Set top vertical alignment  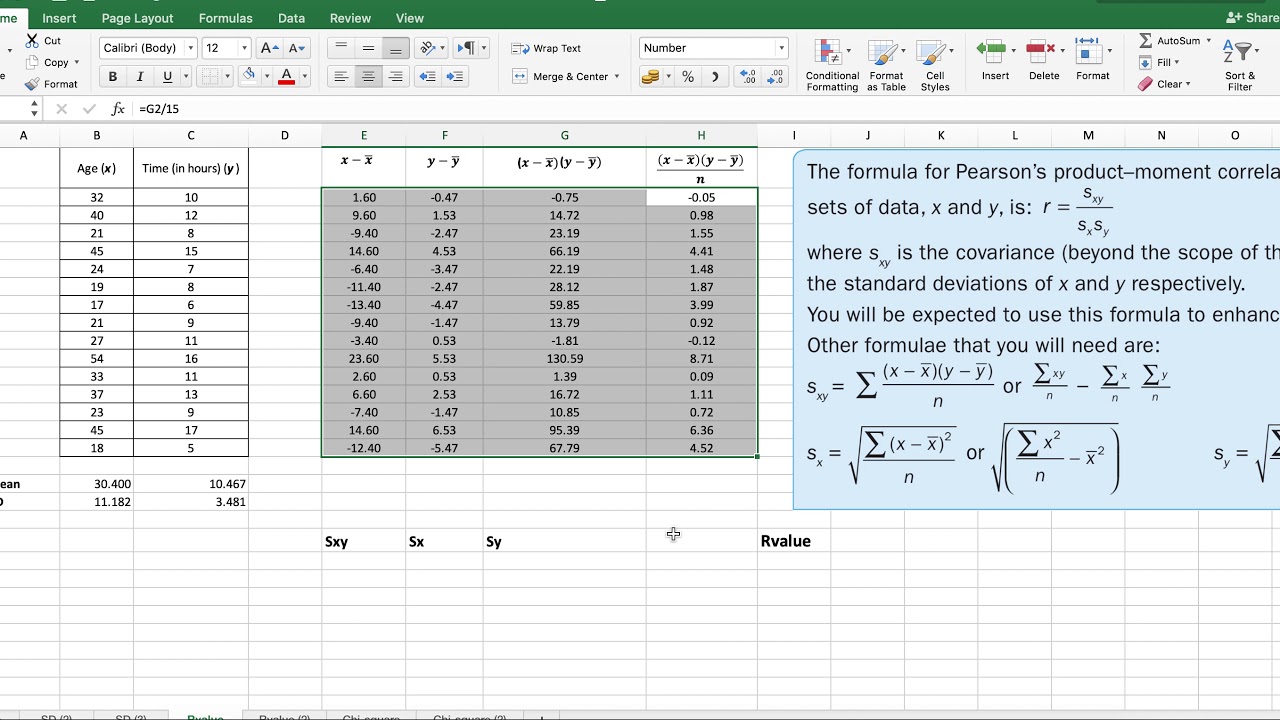[341, 48]
